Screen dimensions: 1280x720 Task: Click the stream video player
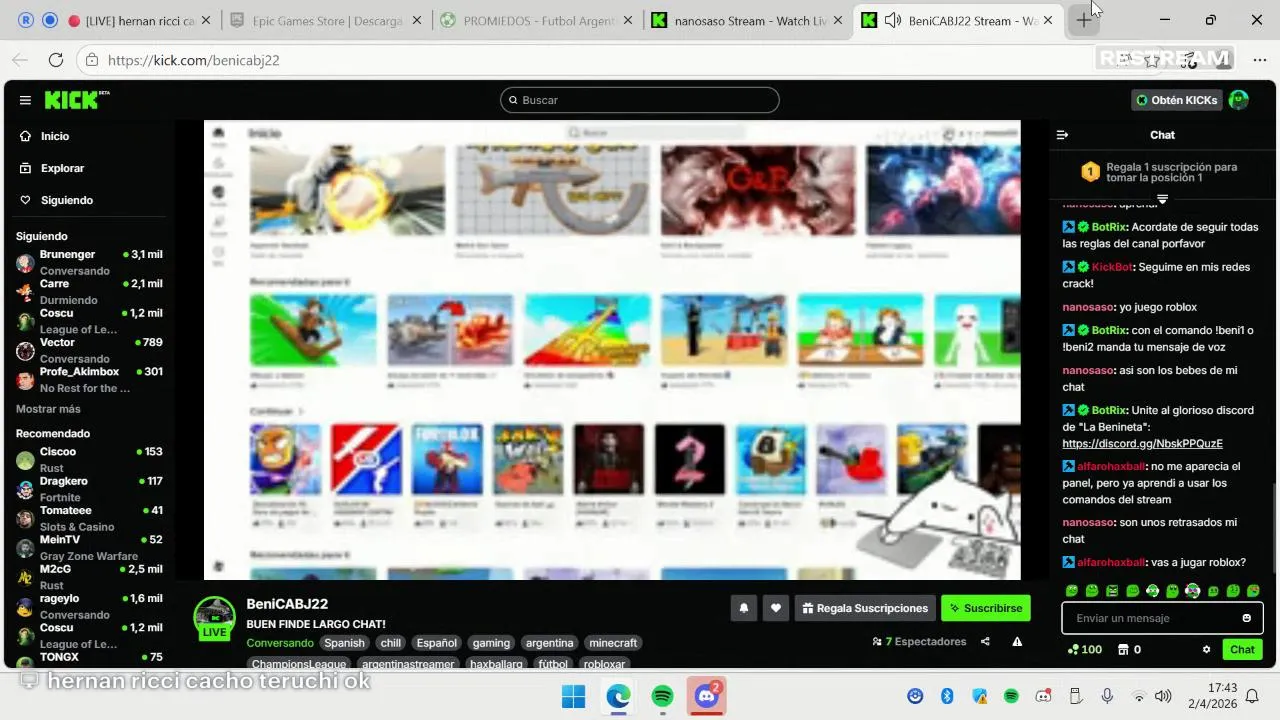[612, 350]
